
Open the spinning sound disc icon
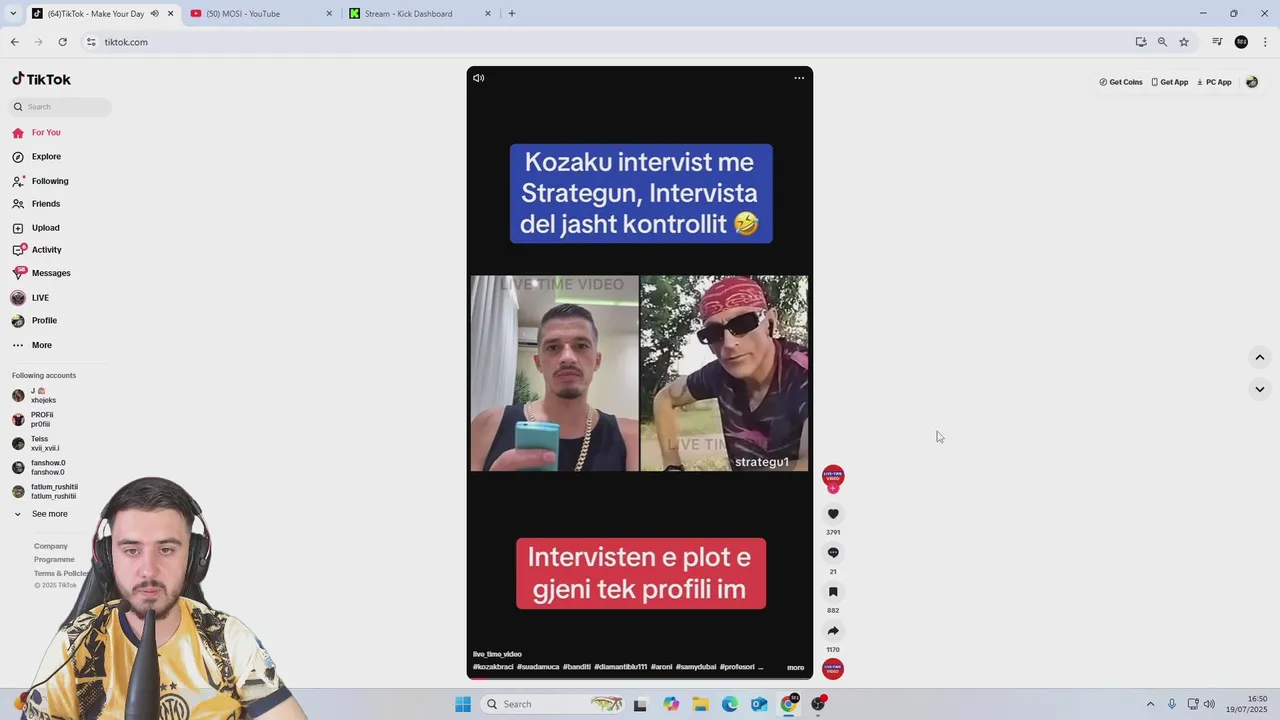833,669
